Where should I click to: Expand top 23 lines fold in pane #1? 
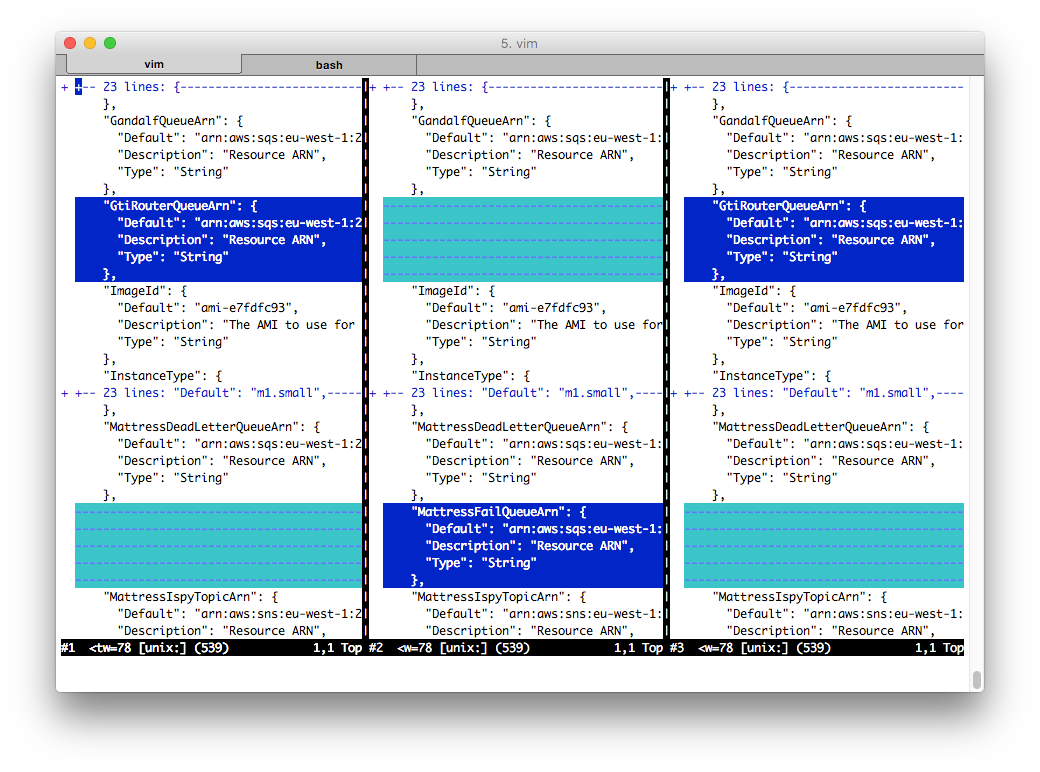click(212, 87)
